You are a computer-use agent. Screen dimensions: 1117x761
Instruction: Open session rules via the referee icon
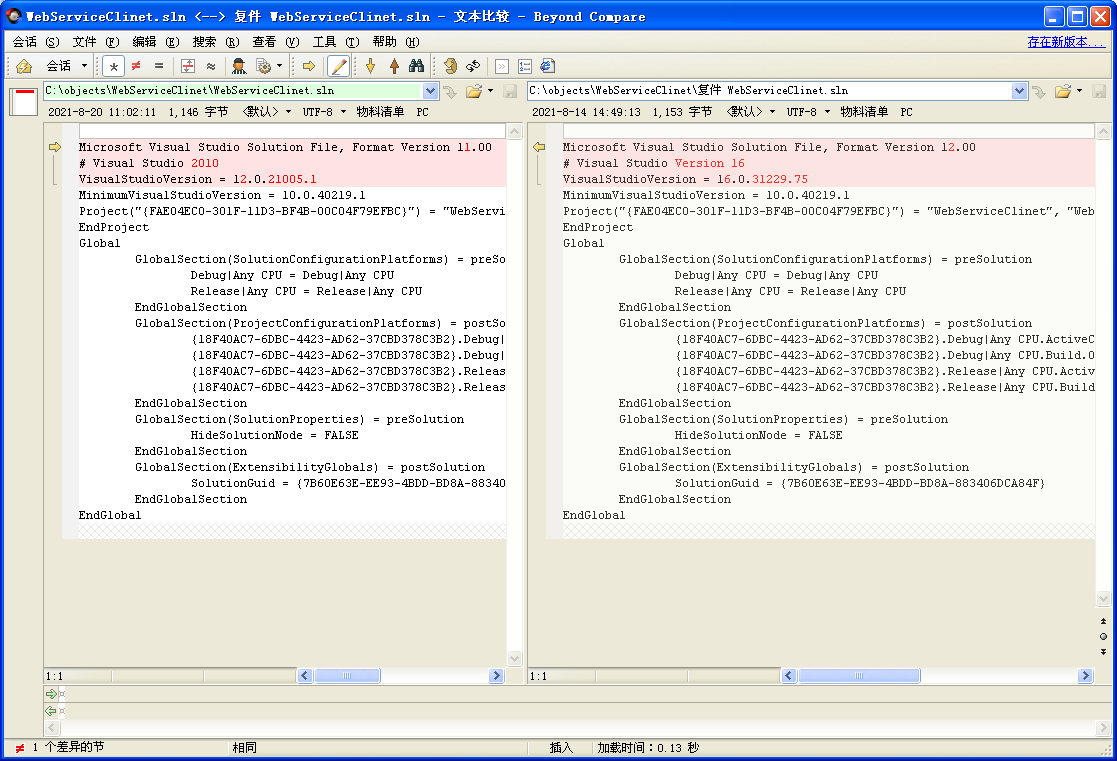click(x=240, y=66)
